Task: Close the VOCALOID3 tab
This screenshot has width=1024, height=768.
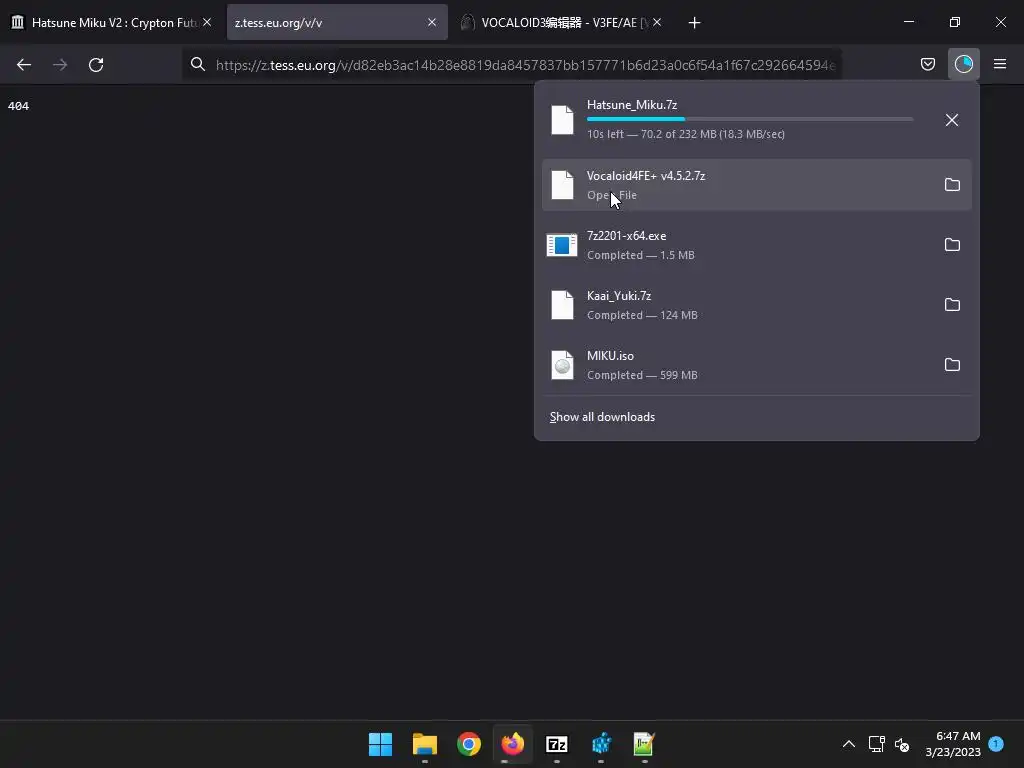Action: tap(657, 22)
